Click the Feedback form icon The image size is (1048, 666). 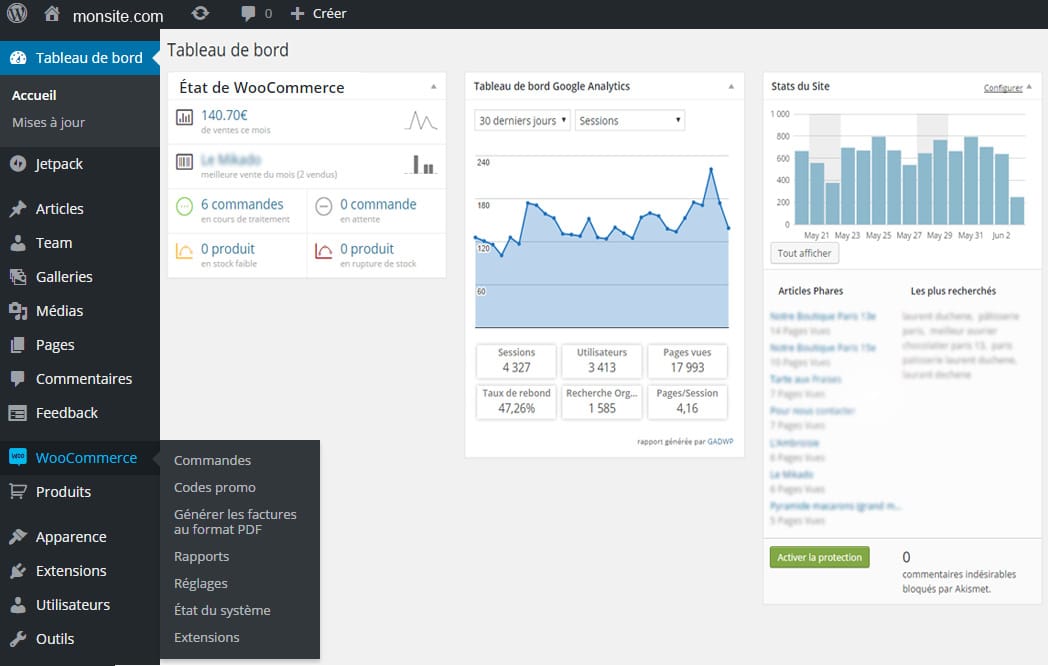pyautogui.click(x=18, y=413)
